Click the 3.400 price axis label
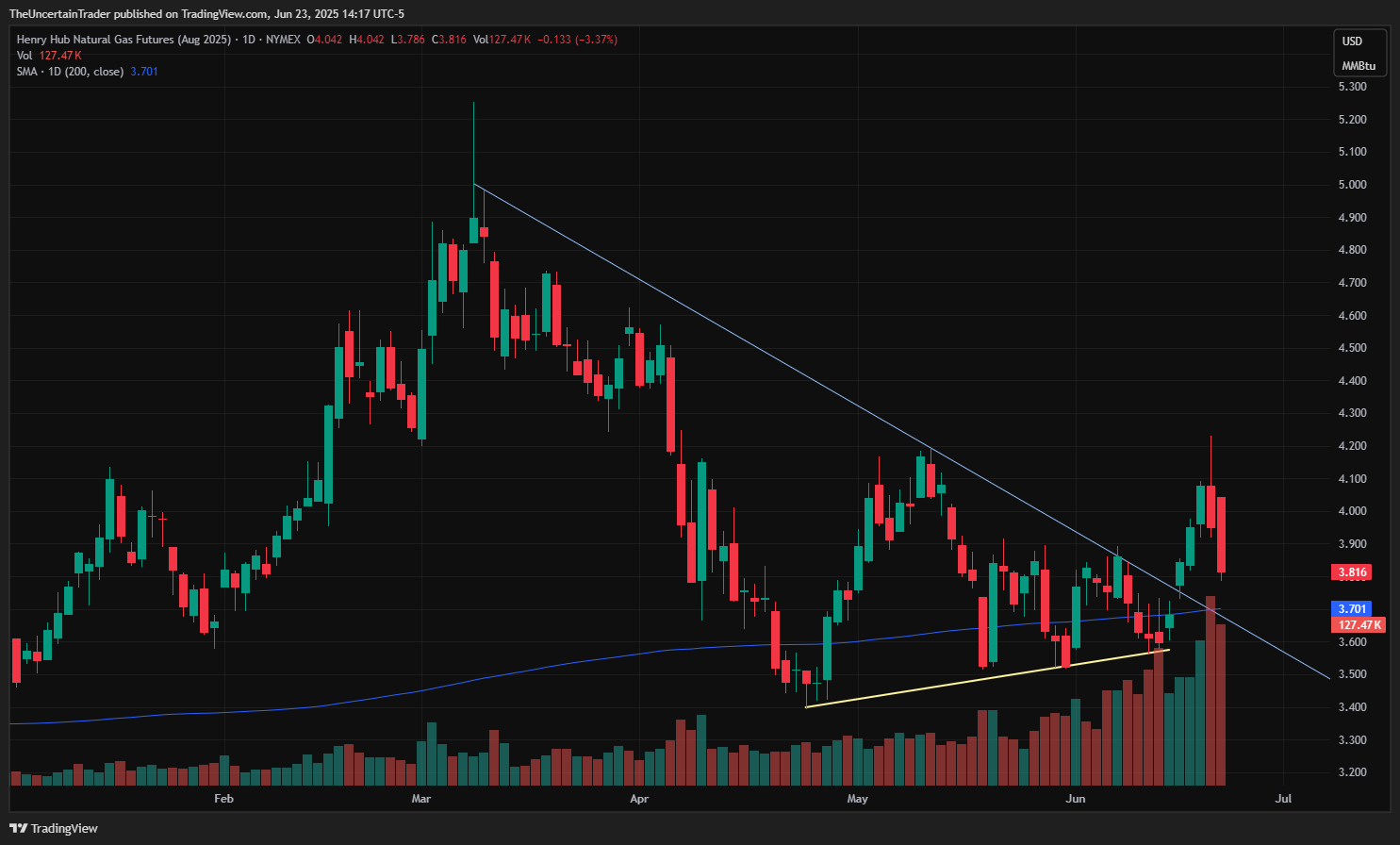 (1353, 707)
